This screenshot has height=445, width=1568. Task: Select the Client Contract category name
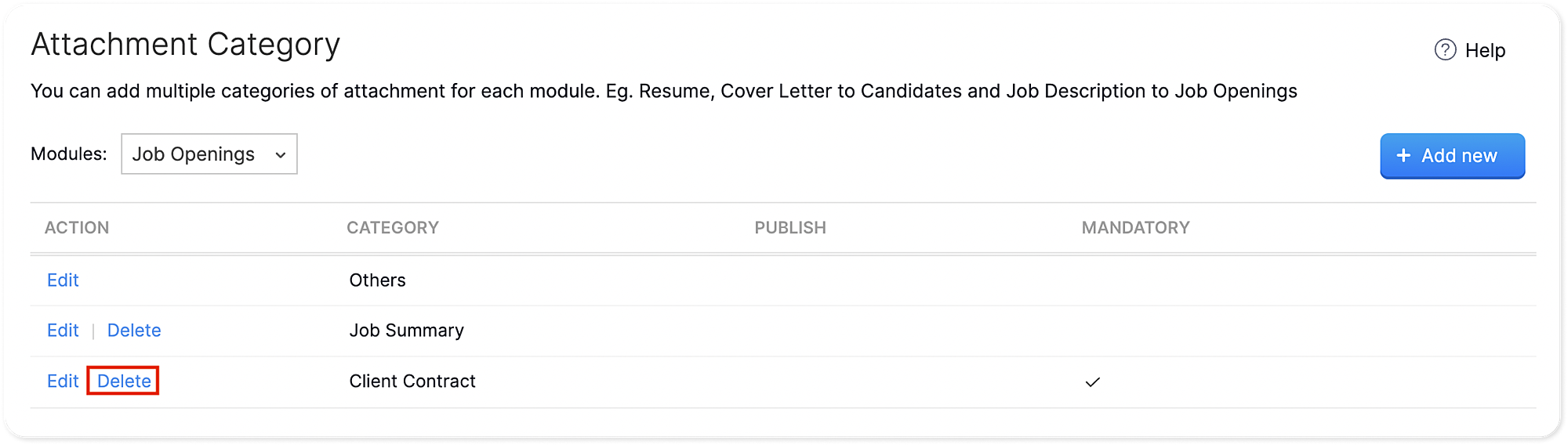click(412, 382)
